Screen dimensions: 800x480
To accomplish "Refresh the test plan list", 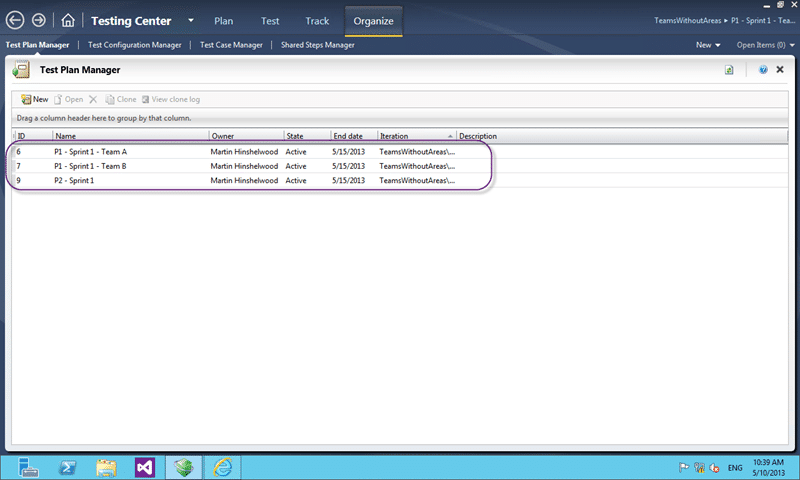I will 729,70.
